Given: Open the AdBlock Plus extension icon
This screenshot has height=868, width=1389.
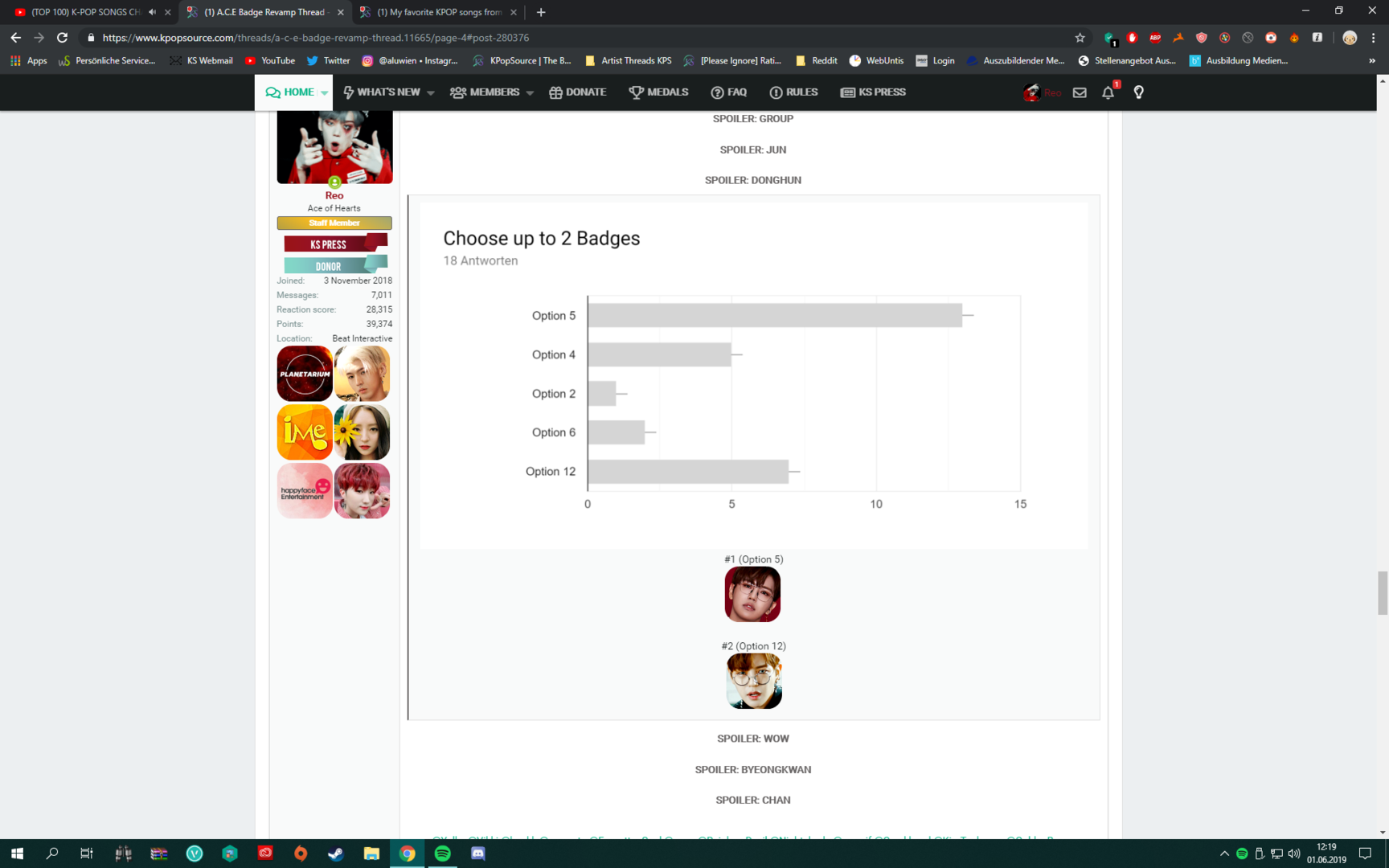Looking at the screenshot, I should pyautogui.click(x=1155, y=38).
